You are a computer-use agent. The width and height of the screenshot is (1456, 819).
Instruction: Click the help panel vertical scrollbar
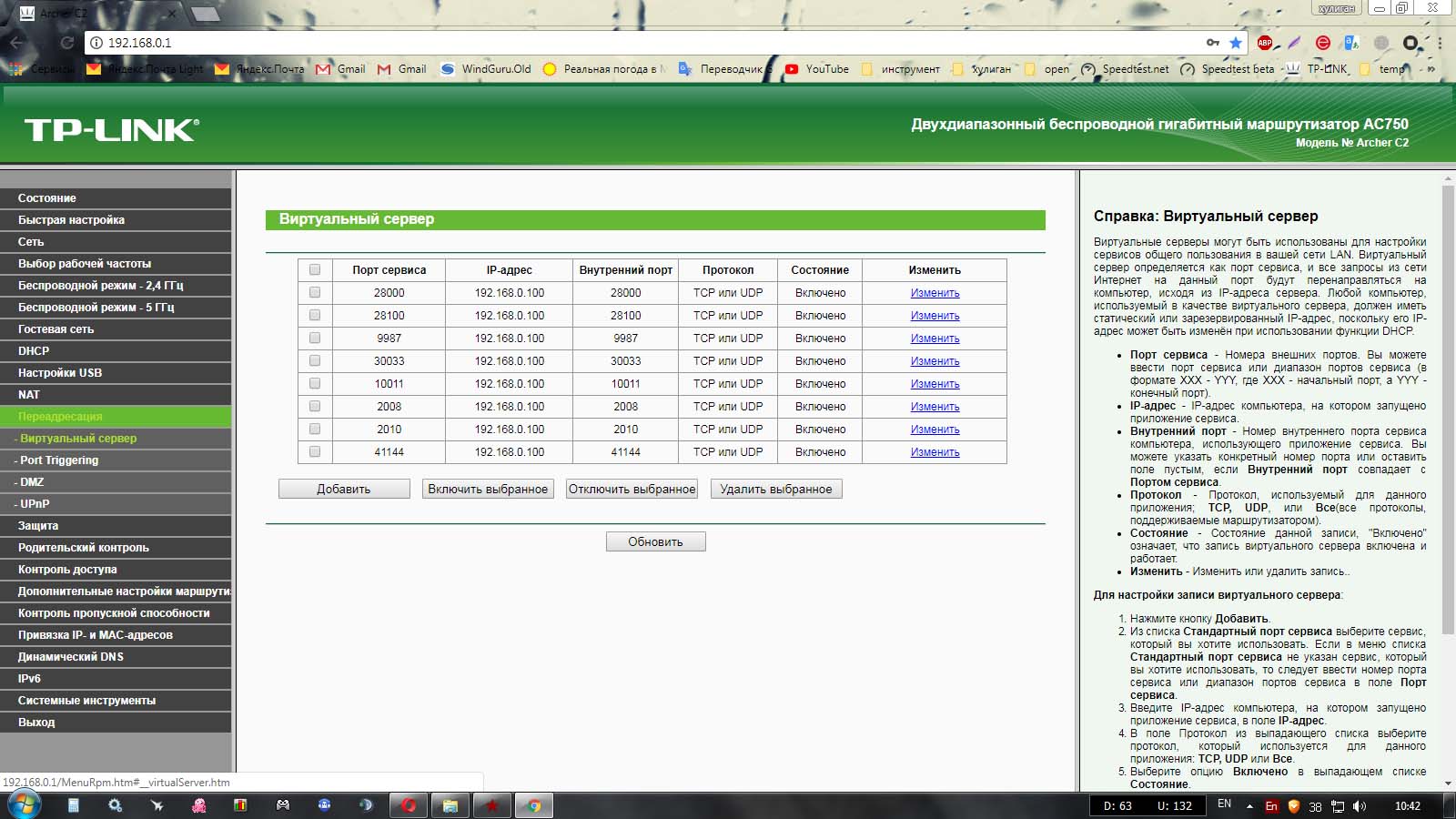point(1448,409)
